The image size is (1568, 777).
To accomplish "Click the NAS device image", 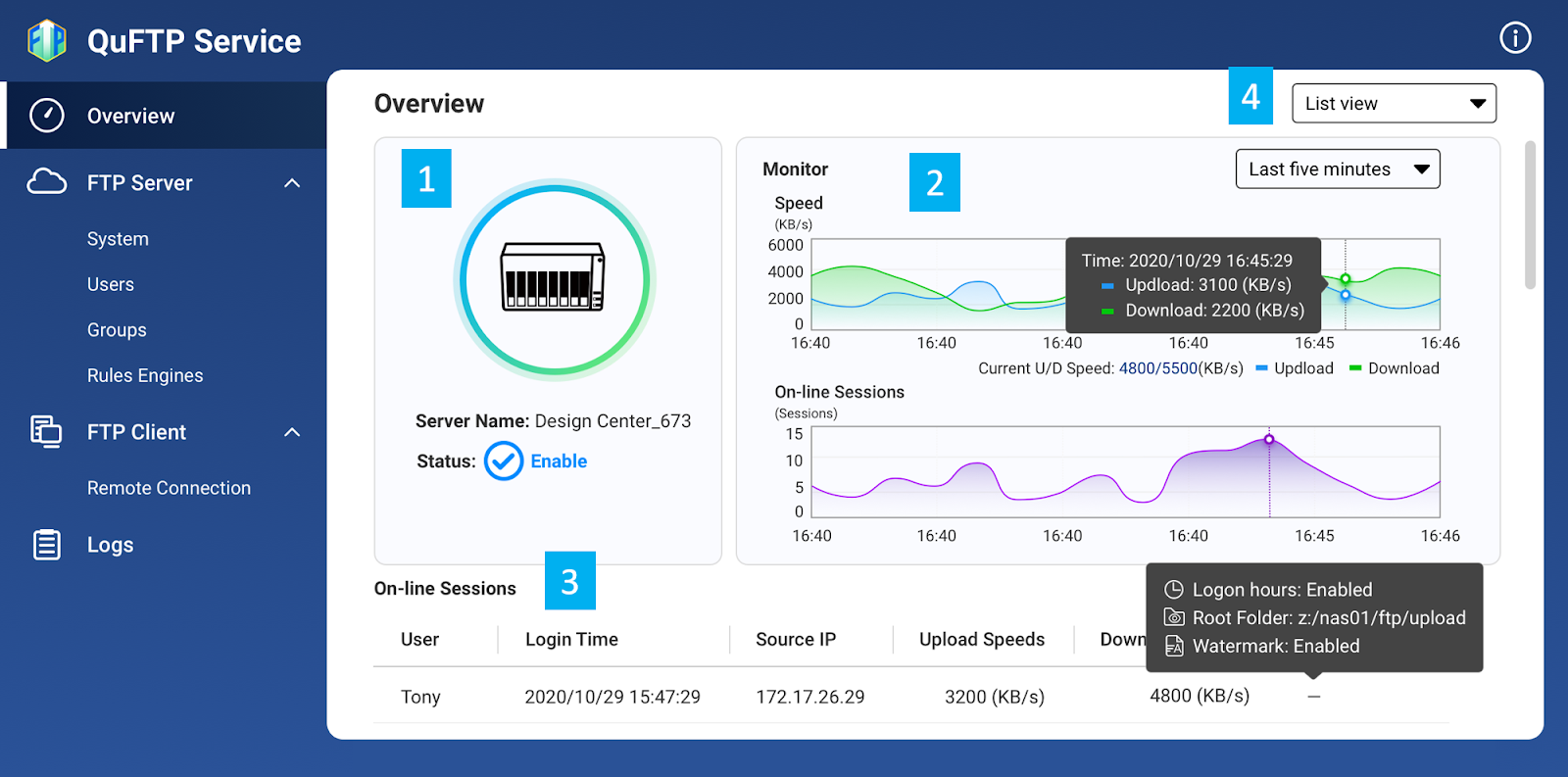I will (553, 278).
